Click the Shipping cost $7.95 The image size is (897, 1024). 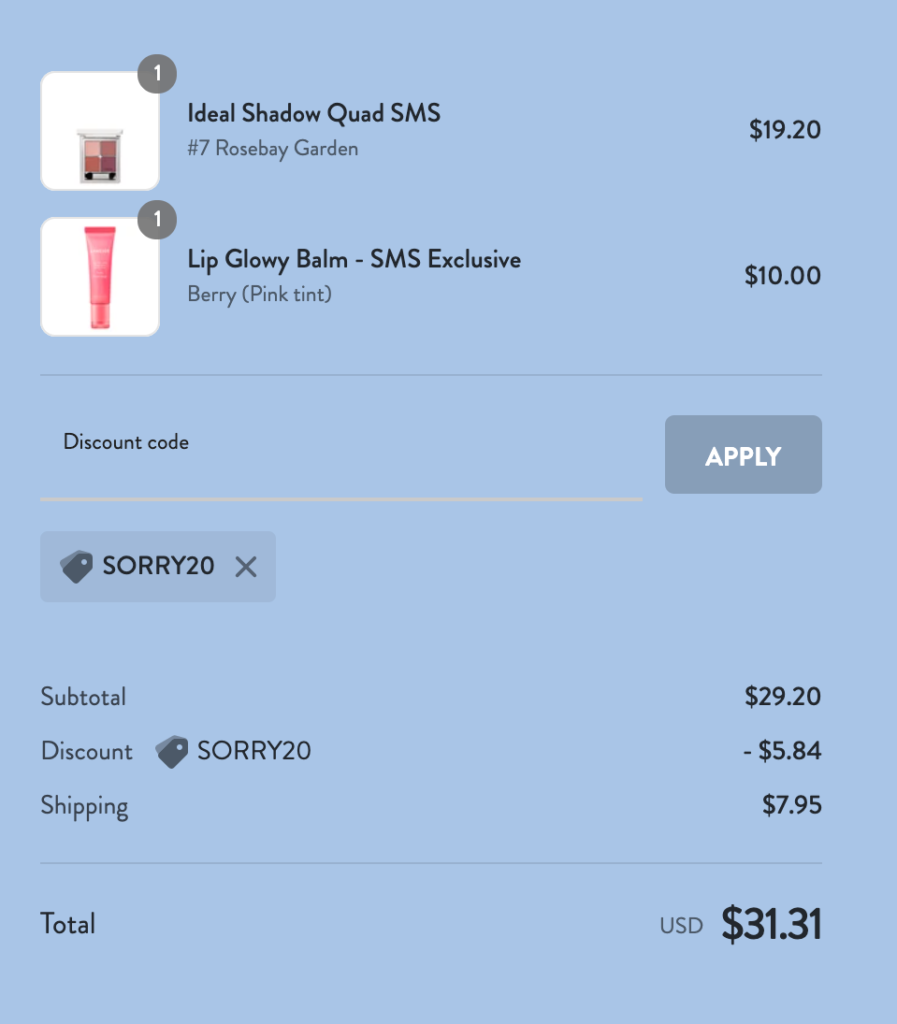(x=791, y=805)
